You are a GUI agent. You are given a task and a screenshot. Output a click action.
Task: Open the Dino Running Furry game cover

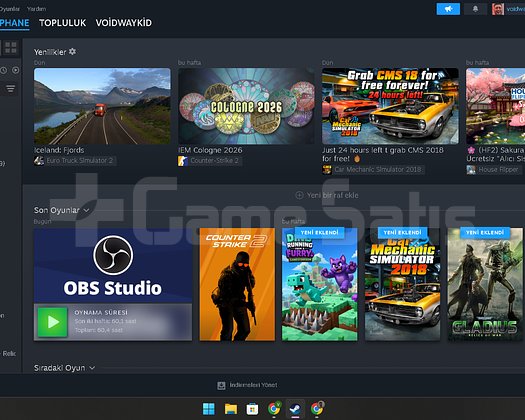click(319, 284)
